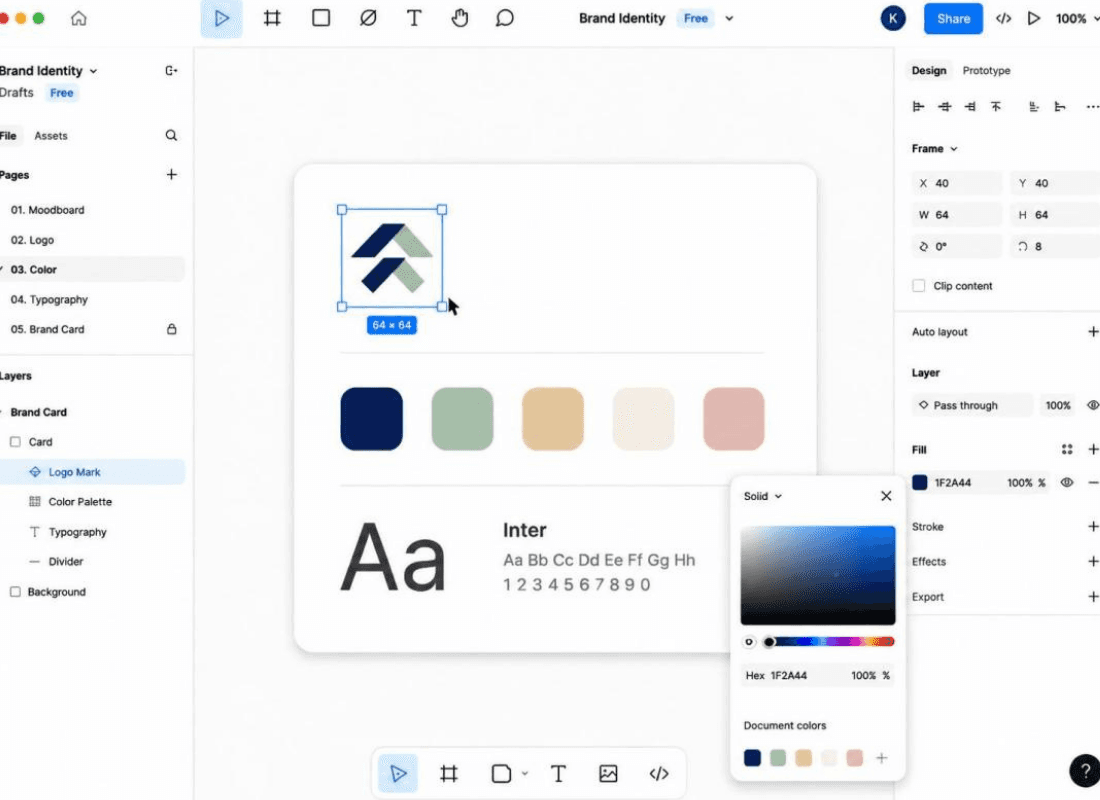Switch to the Design tab

[929, 70]
